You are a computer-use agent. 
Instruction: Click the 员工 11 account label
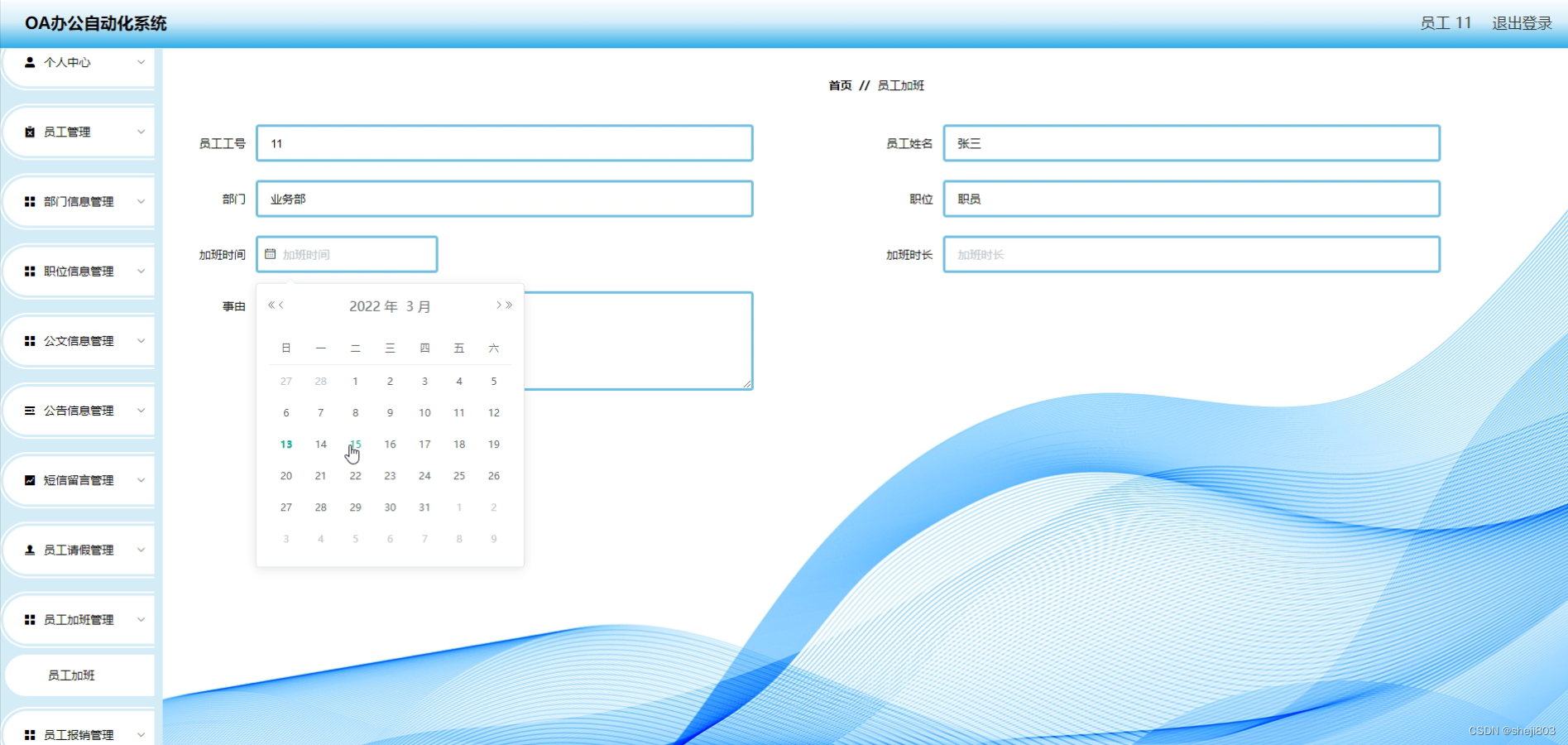point(1445,22)
